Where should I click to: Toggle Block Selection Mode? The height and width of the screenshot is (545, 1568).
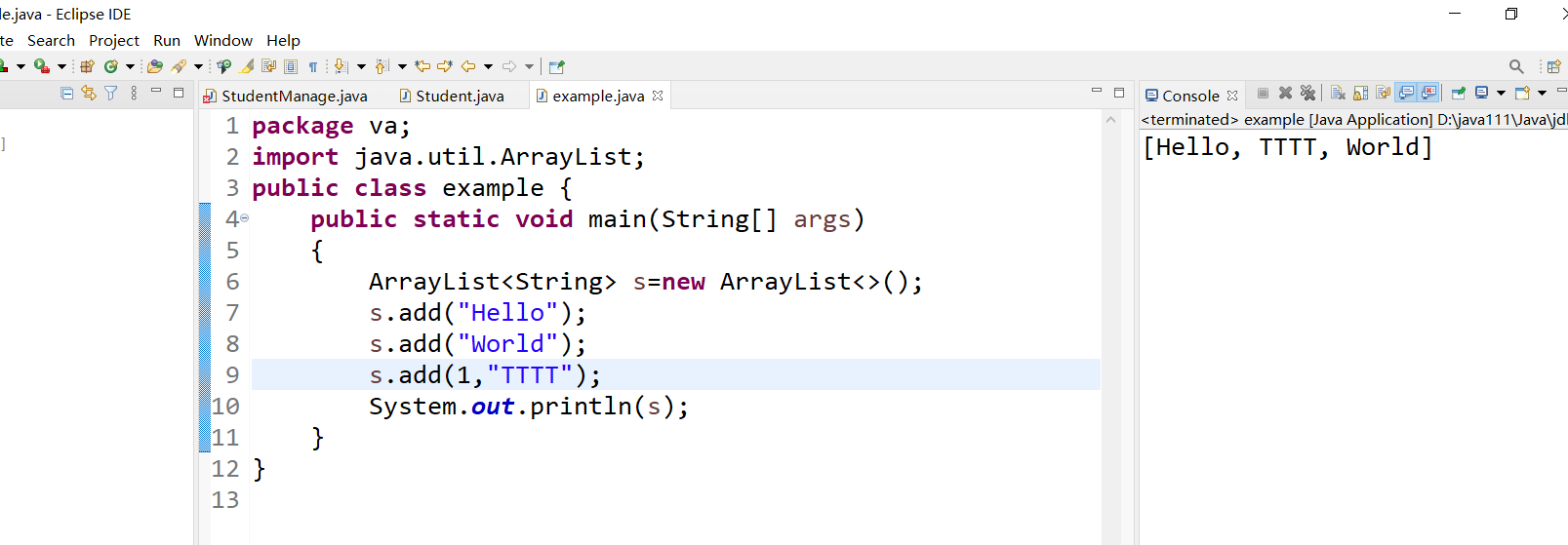291,66
